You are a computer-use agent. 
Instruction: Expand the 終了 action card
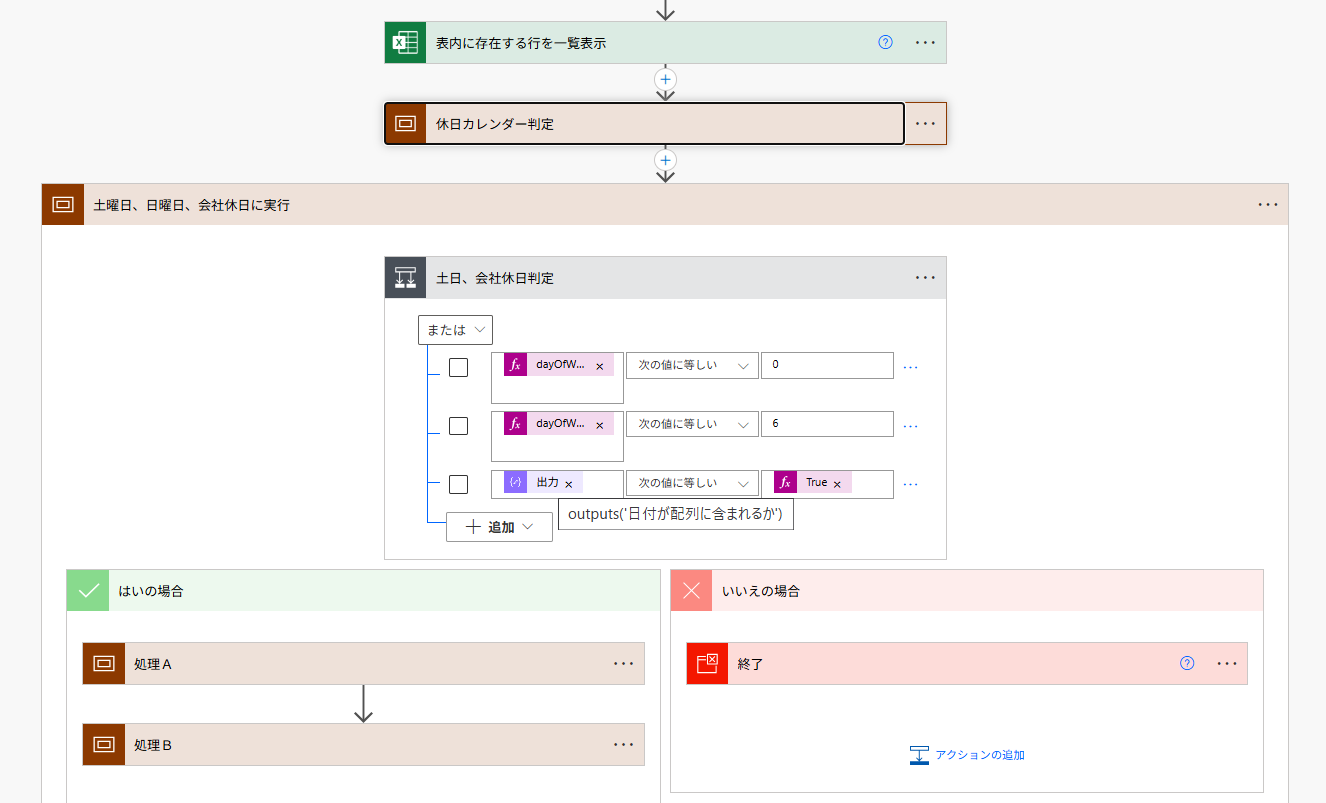click(967, 664)
